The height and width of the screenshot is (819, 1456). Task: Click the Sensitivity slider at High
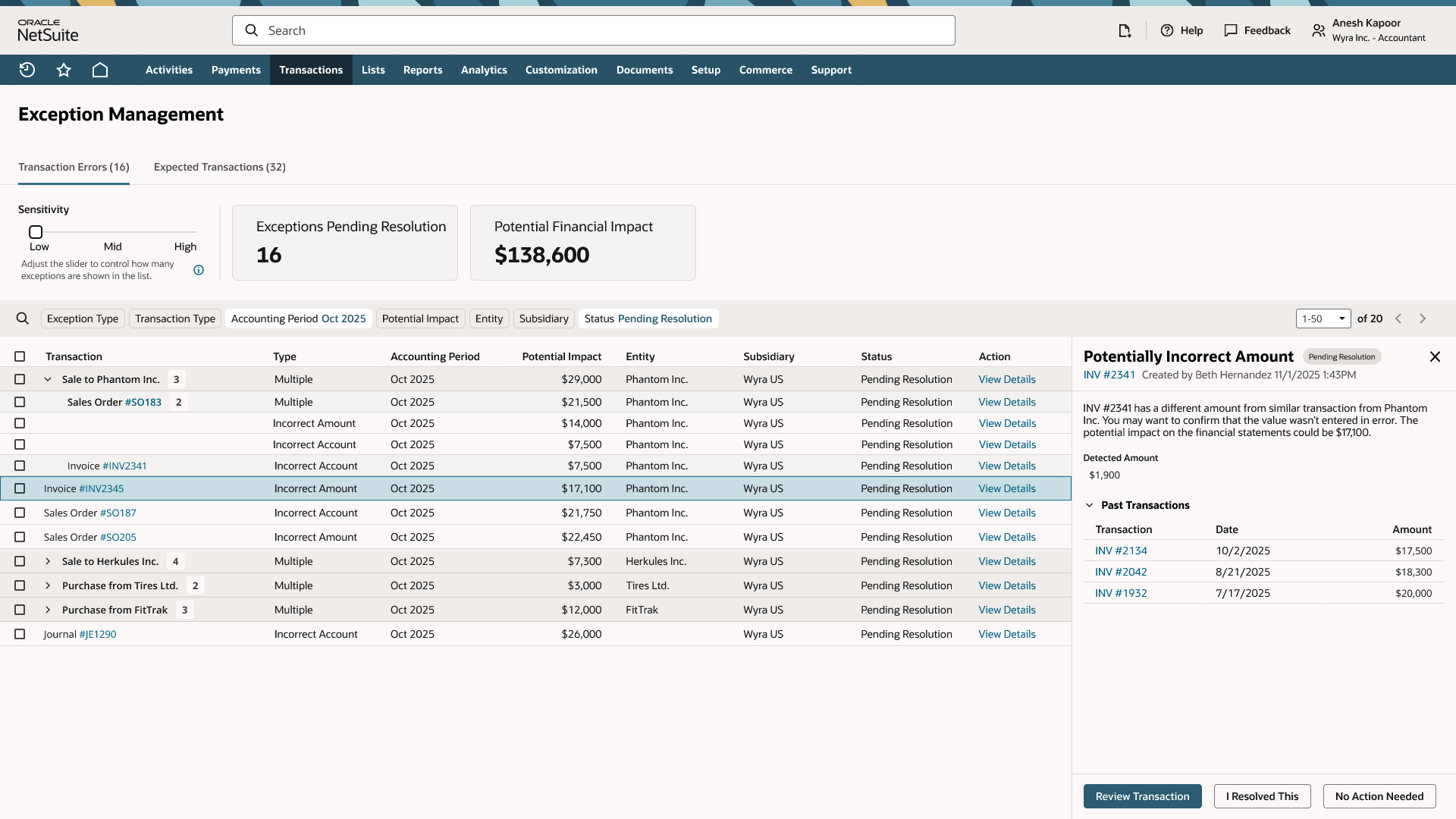click(194, 232)
